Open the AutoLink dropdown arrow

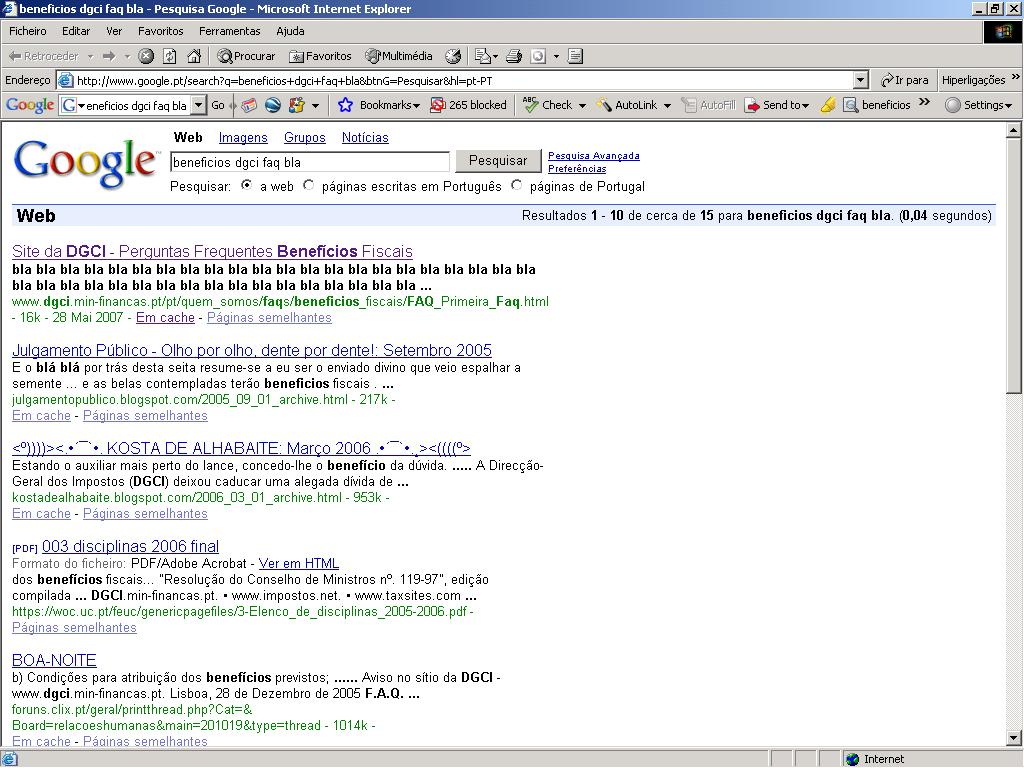click(667, 105)
